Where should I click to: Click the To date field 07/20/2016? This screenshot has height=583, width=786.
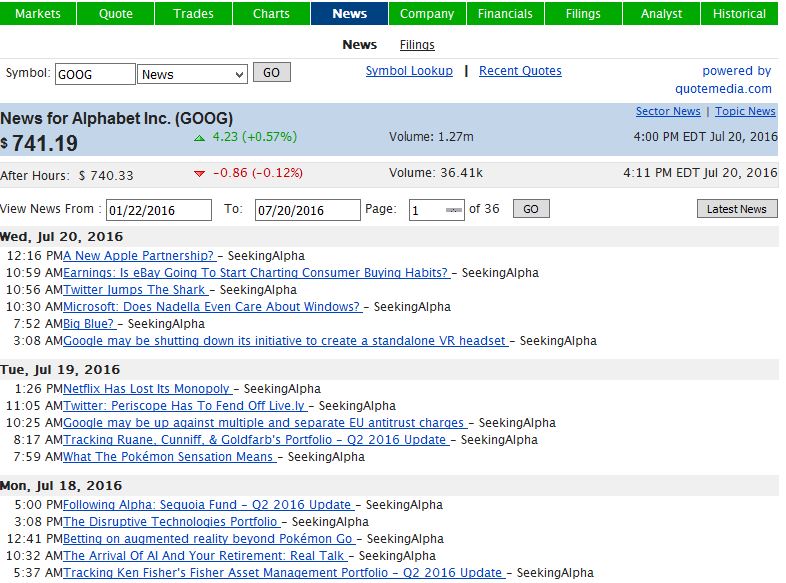pos(307,210)
